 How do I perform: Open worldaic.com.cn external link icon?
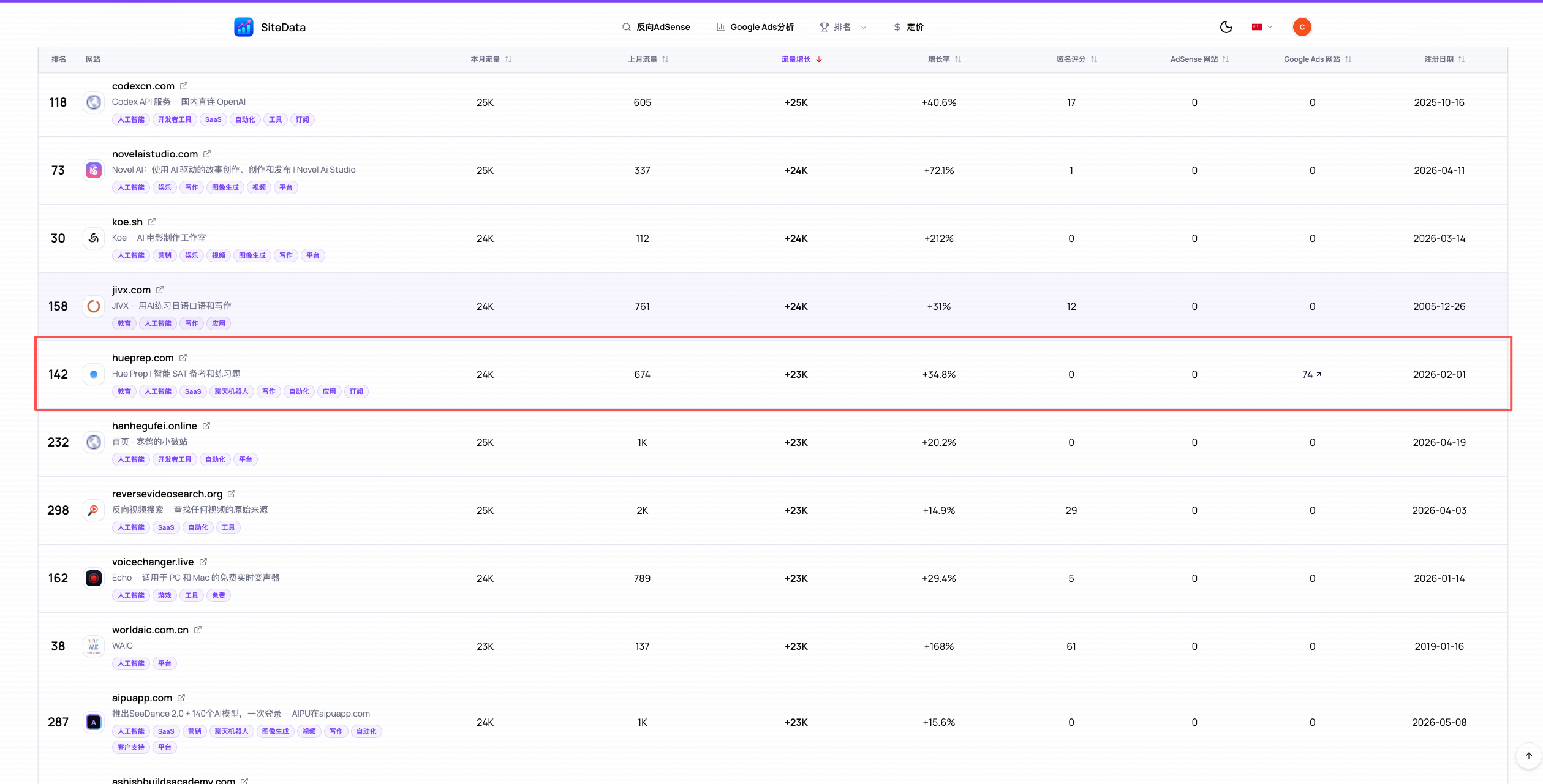click(x=198, y=630)
